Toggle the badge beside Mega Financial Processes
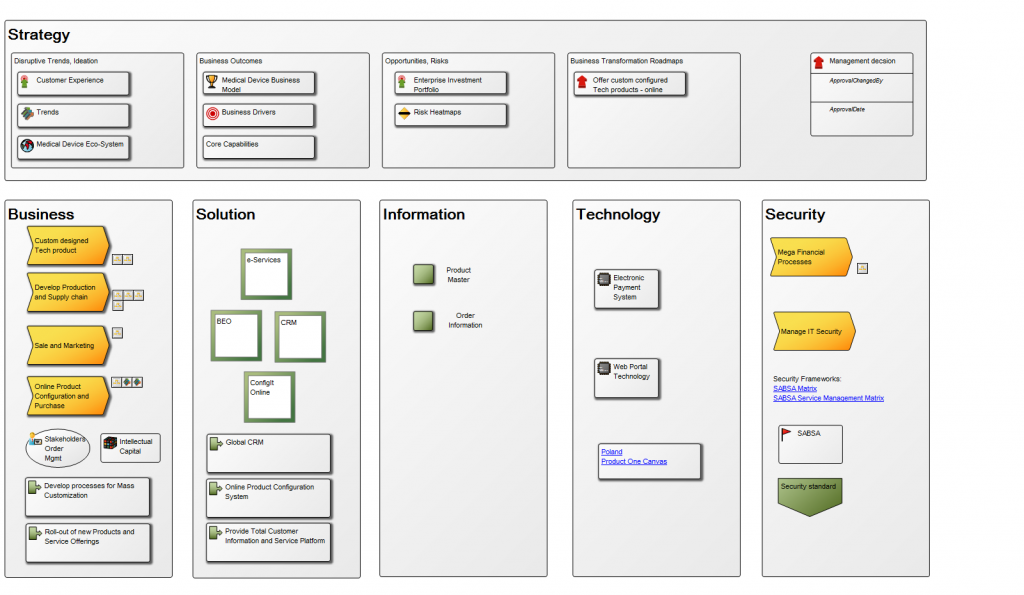Screen dimensions: 1024x595 click(x=862, y=268)
